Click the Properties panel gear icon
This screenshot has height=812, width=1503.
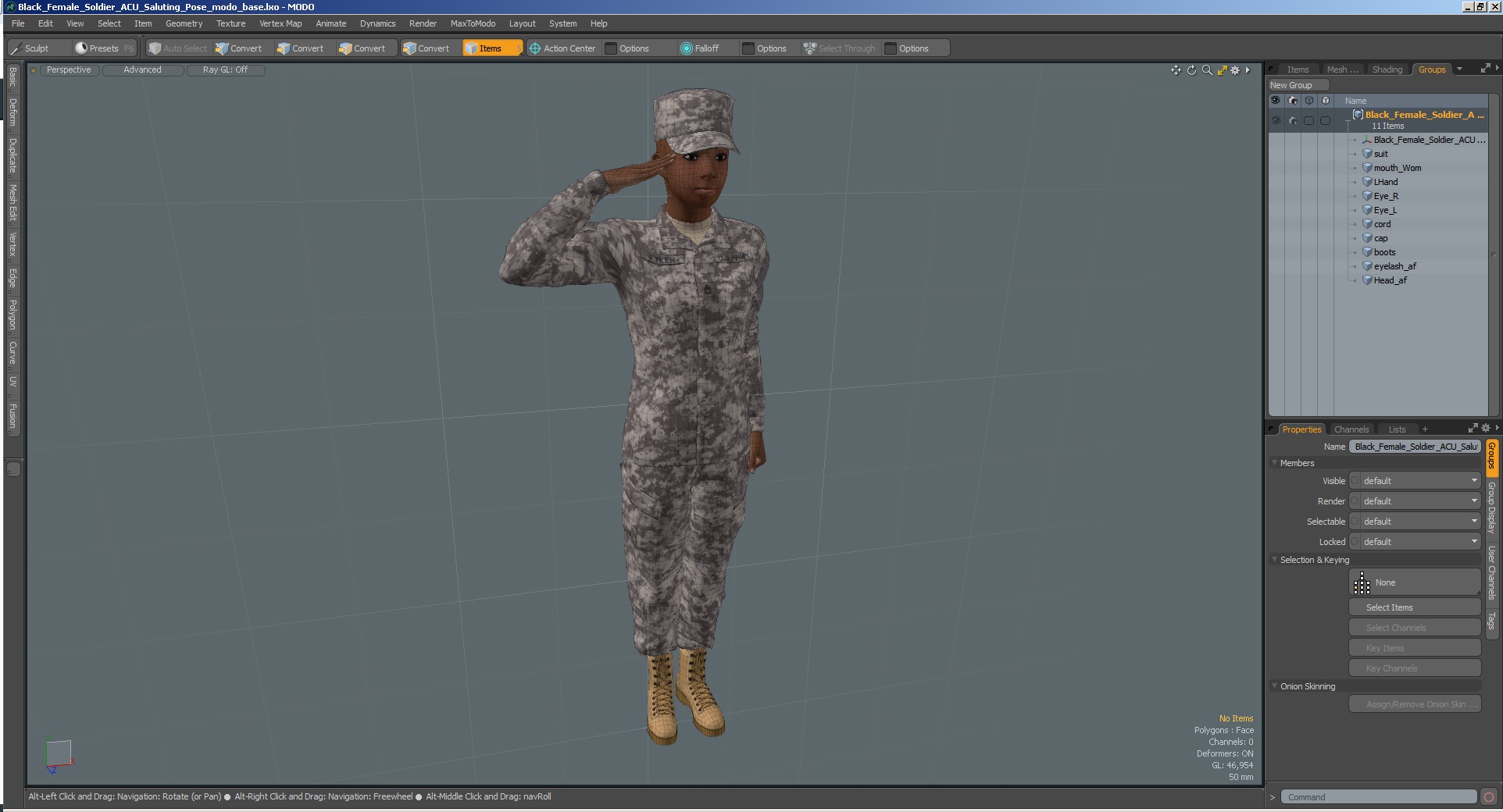(x=1486, y=429)
